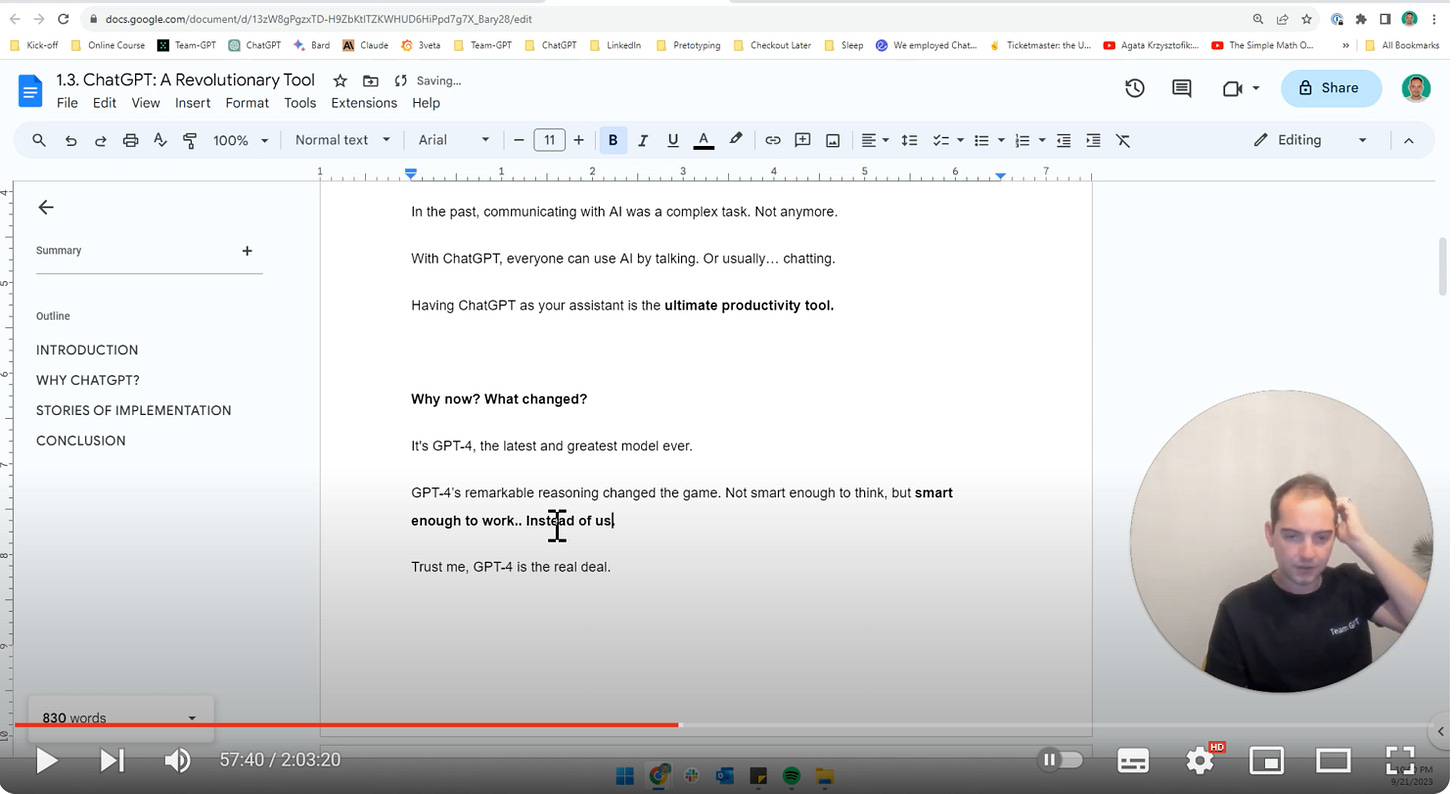Image resolution: width=1456 pixels, height=794 pixels.
Task: Click the Insert image icon
Action: point(832,140)
